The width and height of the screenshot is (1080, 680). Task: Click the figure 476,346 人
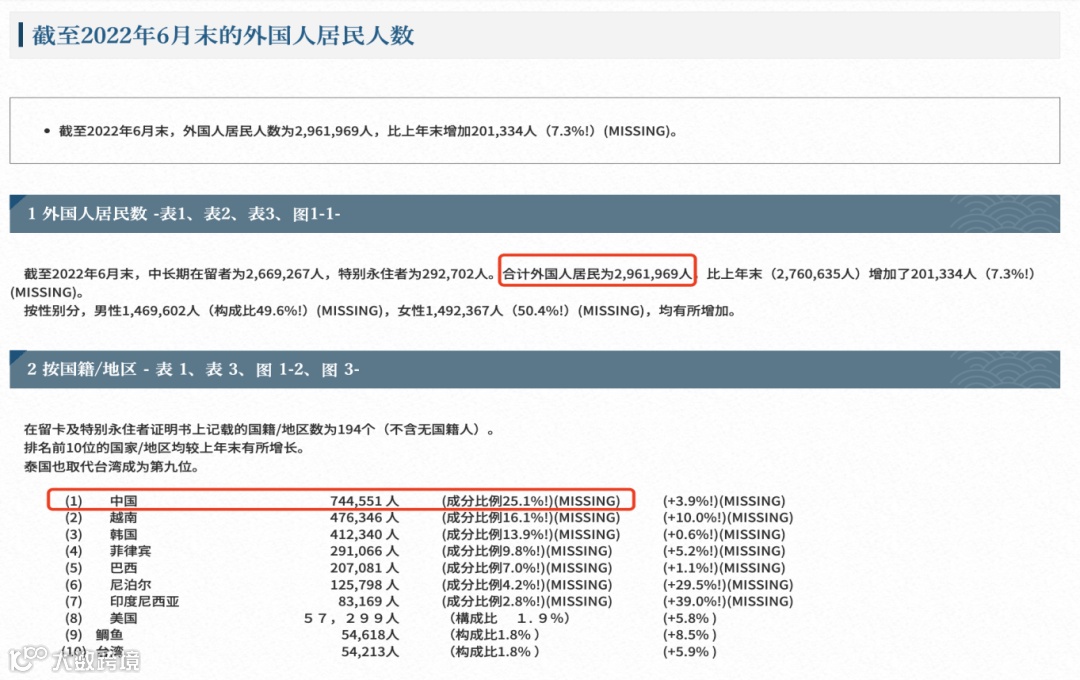[x=364, y=517]
